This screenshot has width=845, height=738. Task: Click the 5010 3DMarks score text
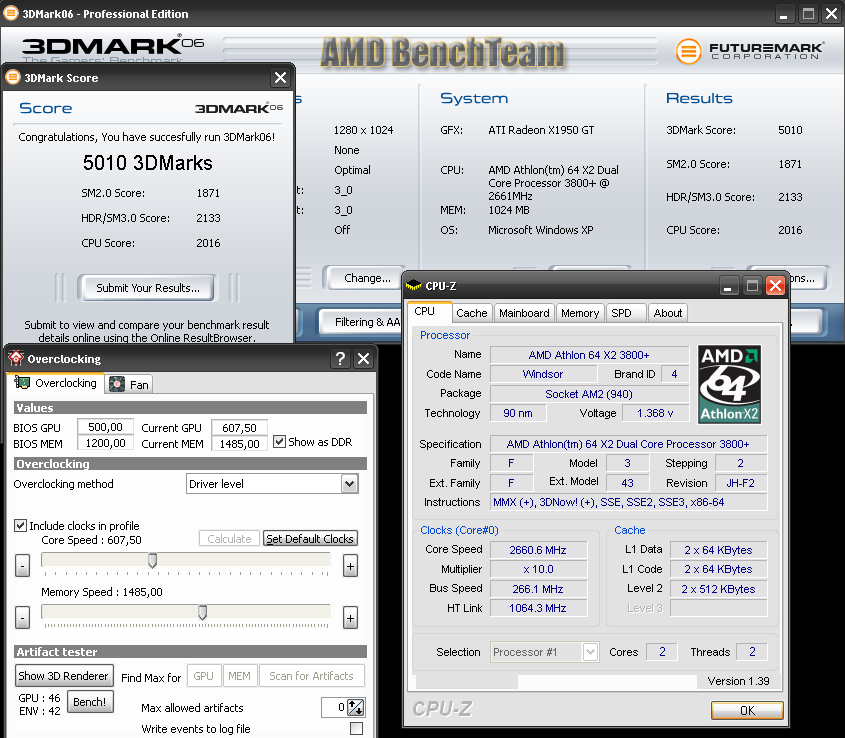coord(147,163)
